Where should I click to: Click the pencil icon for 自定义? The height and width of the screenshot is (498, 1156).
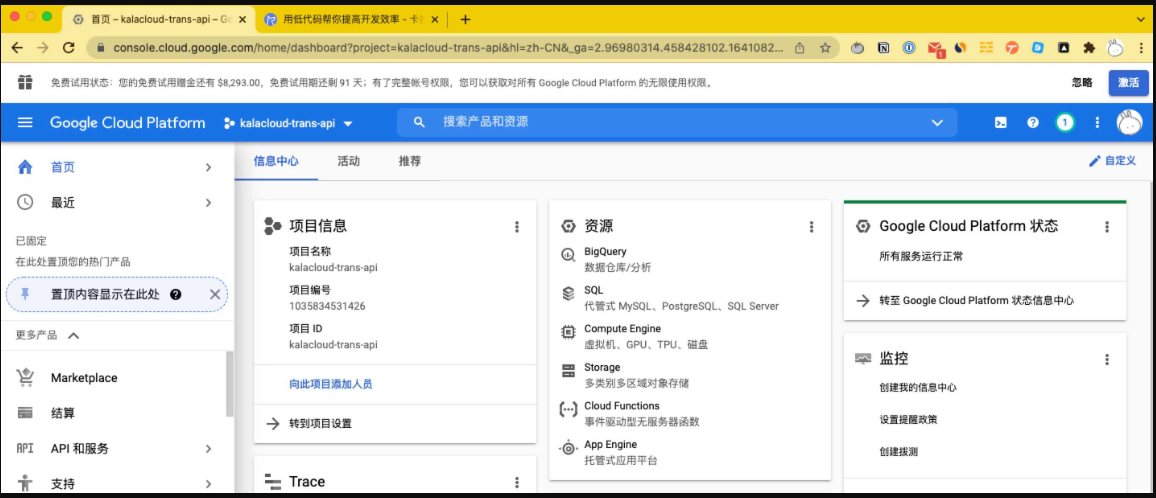coord(1094,161)
